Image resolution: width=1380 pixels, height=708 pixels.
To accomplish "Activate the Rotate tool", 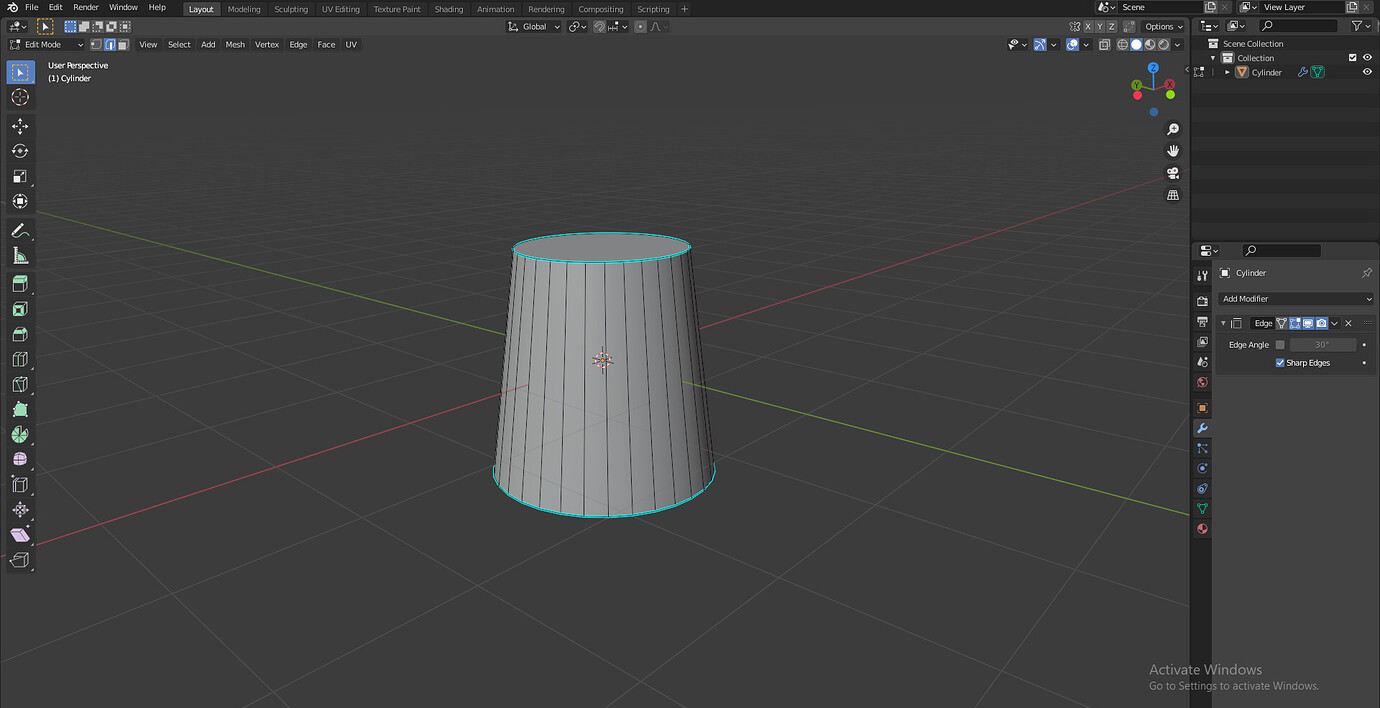I will point(20,151).
